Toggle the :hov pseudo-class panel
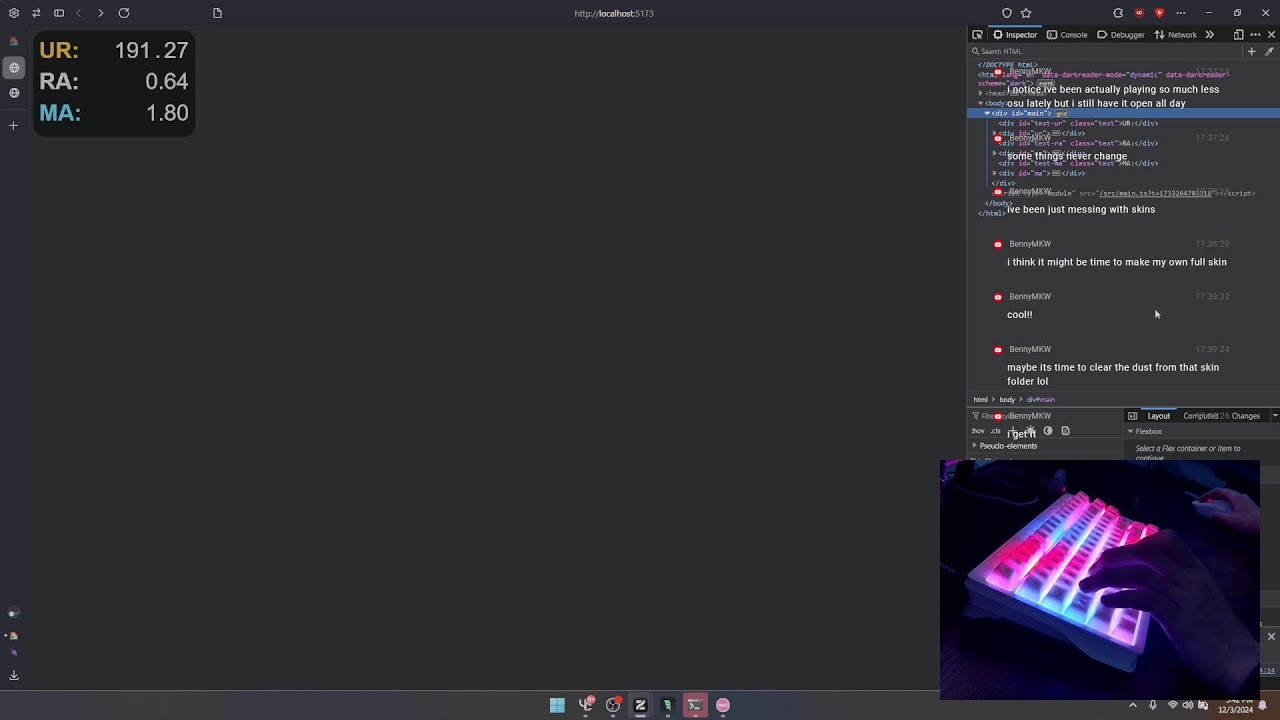Screen dimensions: 1280x720 click(978, 431)
